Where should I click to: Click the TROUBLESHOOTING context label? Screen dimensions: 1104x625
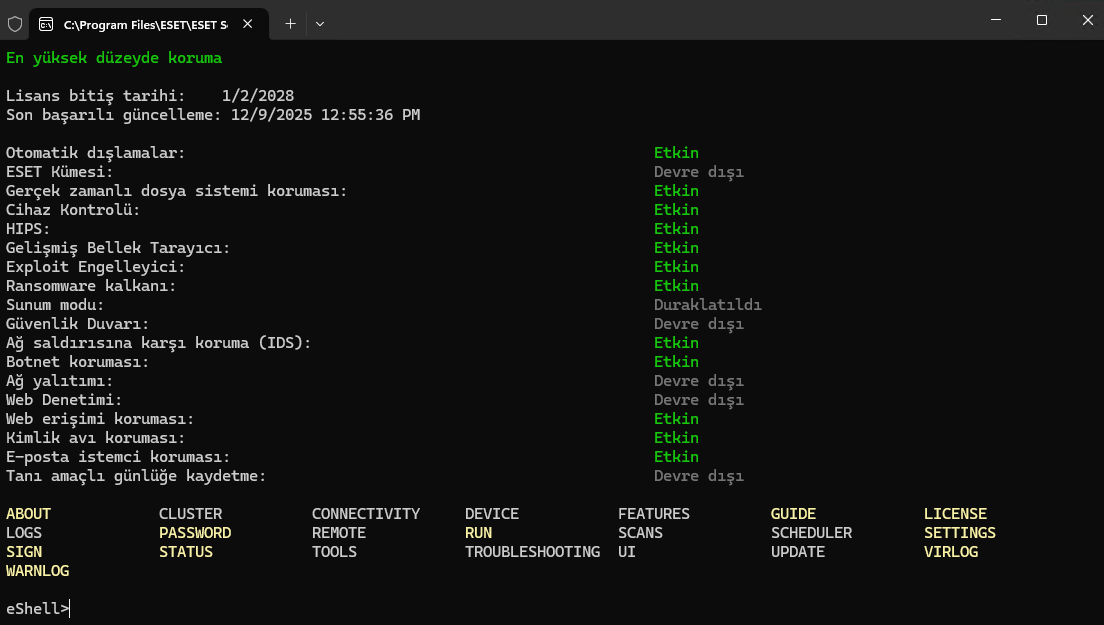[x=532, y=552]
